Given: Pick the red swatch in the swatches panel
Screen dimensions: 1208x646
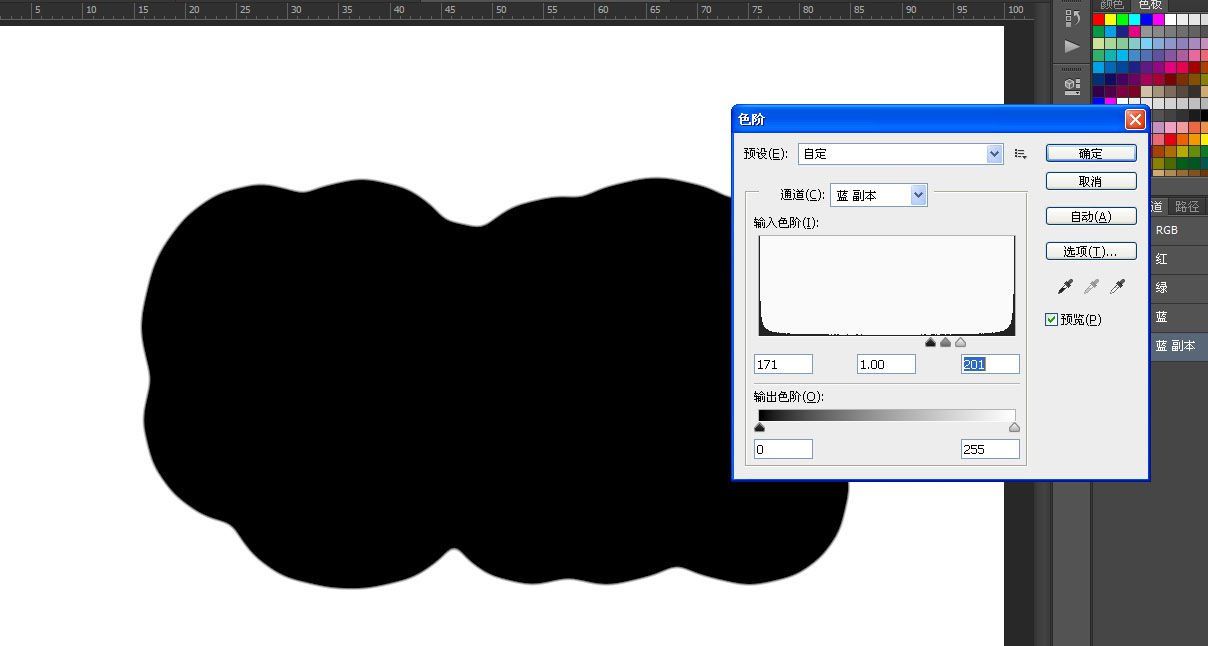Looking at the screenshot, I should click(x=1099, y=19).
